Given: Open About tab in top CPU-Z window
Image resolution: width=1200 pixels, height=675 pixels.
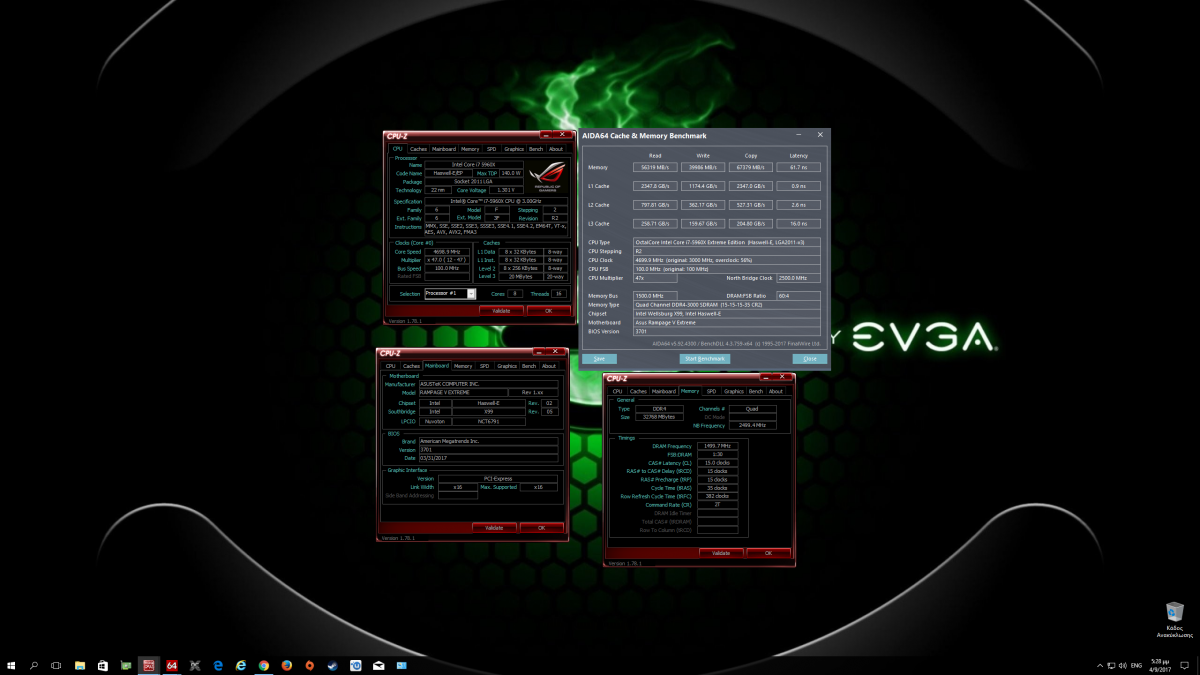Looking at the screenshot, I should (556, 149).
